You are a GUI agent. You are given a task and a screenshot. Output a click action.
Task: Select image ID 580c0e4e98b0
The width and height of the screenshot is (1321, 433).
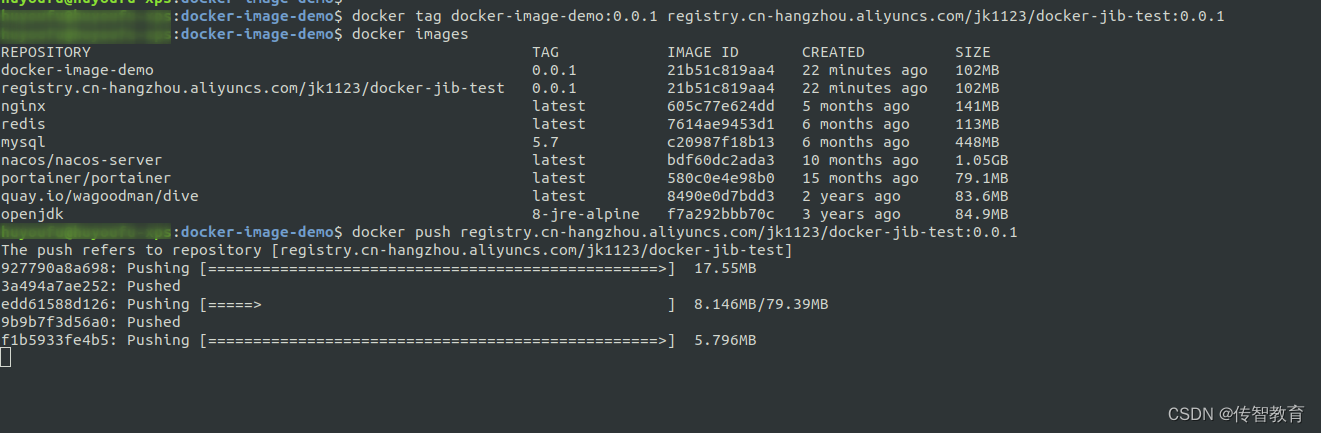[x=721, y=178]
